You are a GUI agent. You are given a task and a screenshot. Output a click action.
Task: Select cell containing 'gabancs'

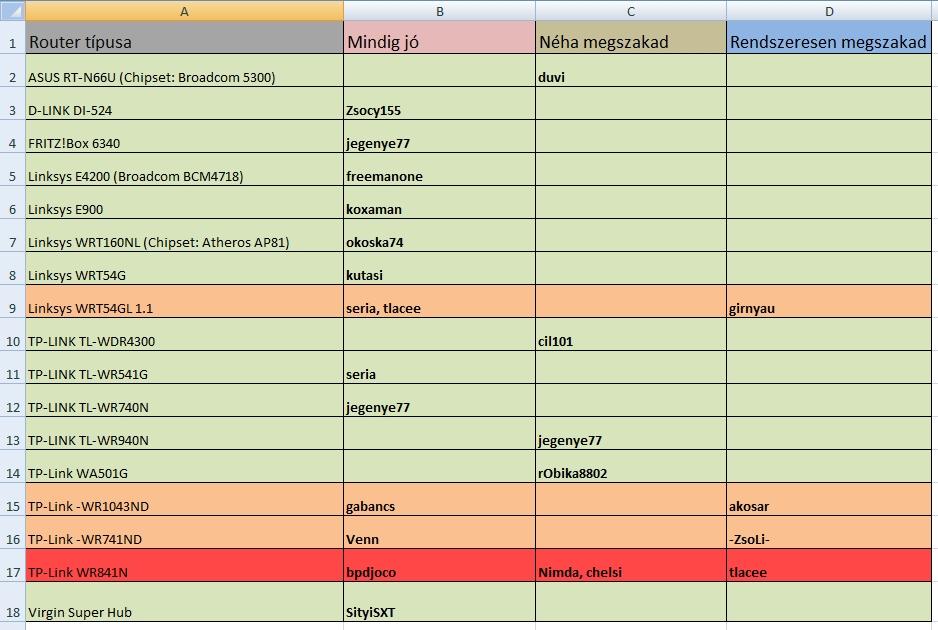(440, 499)
